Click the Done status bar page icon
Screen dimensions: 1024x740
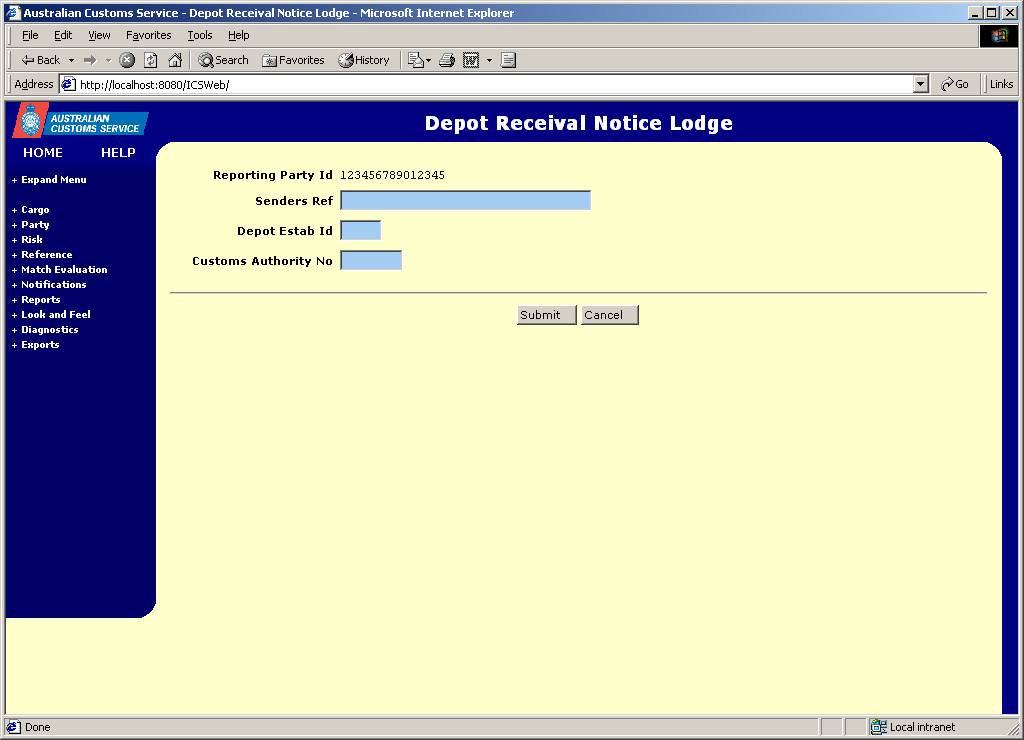[x=13, y=727]
